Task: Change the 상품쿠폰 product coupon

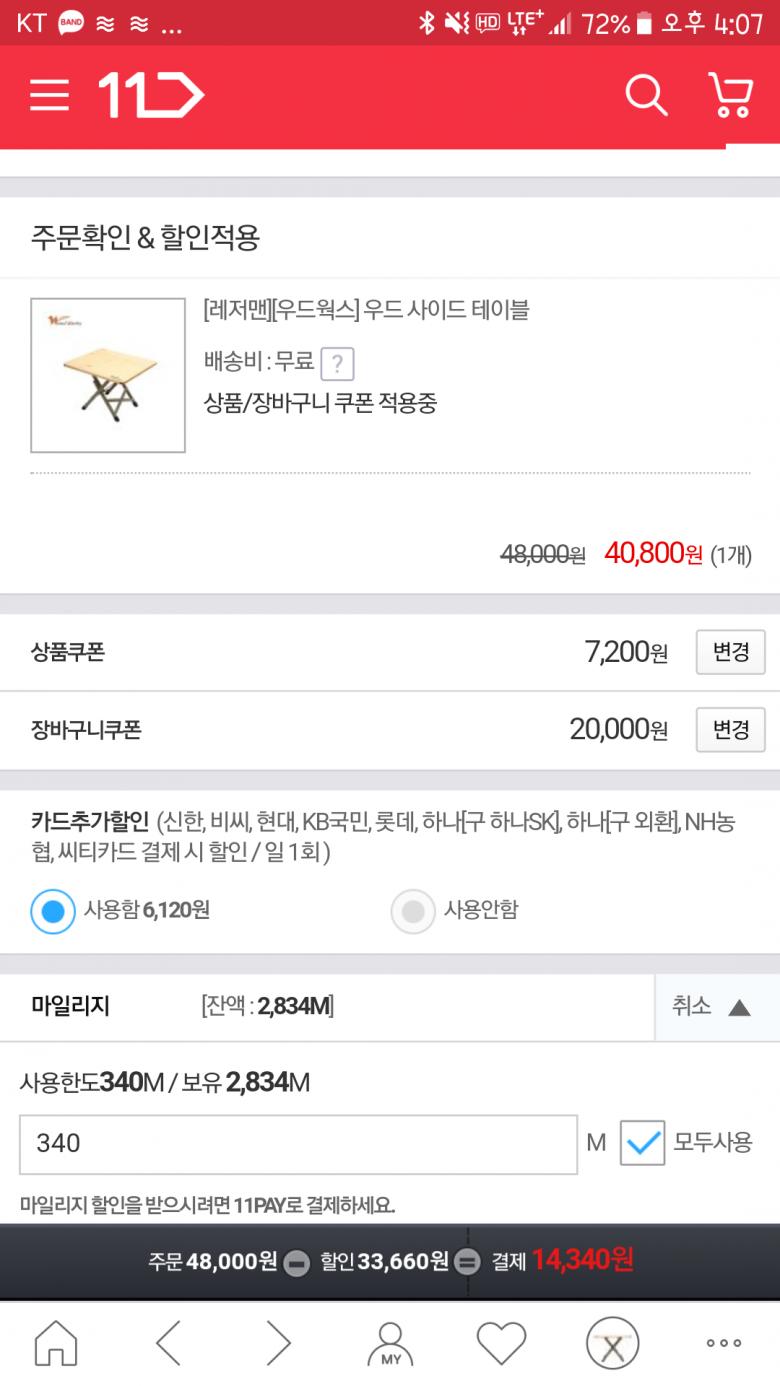Action: click(x=730, y=652)
